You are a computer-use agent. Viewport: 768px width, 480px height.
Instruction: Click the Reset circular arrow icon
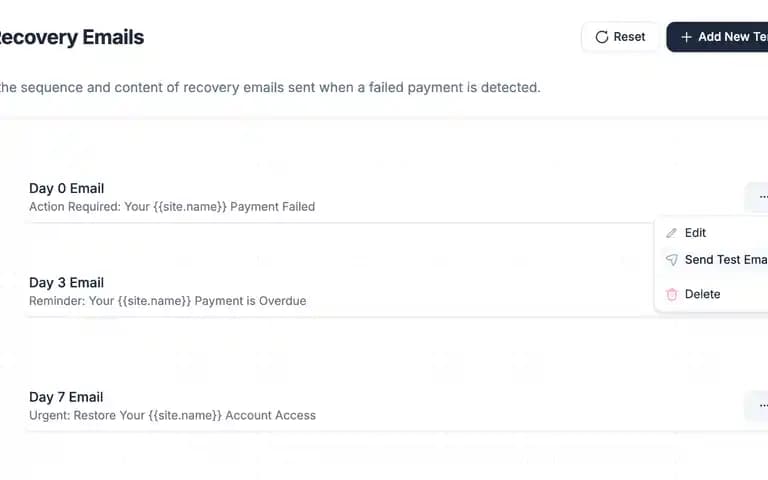(601, 37)
